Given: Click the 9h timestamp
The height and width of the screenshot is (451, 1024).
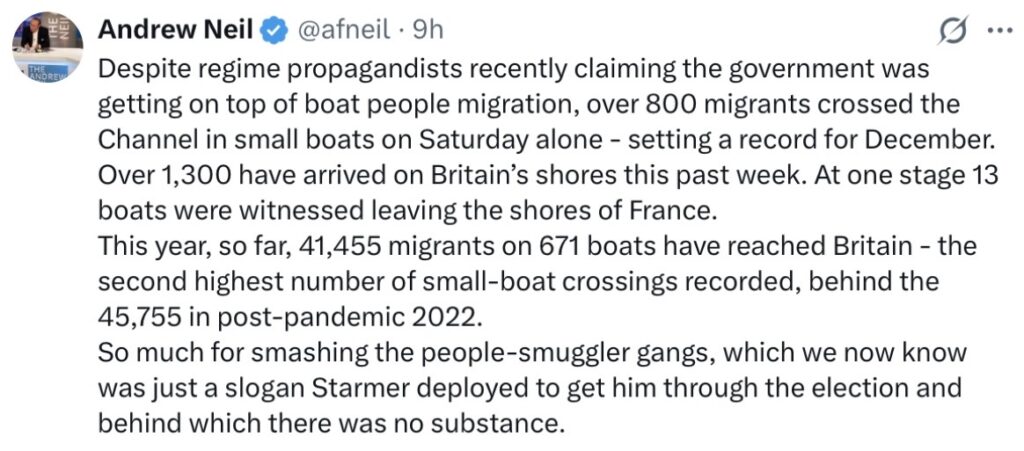Looking at the screenshot, I should 428,31.
